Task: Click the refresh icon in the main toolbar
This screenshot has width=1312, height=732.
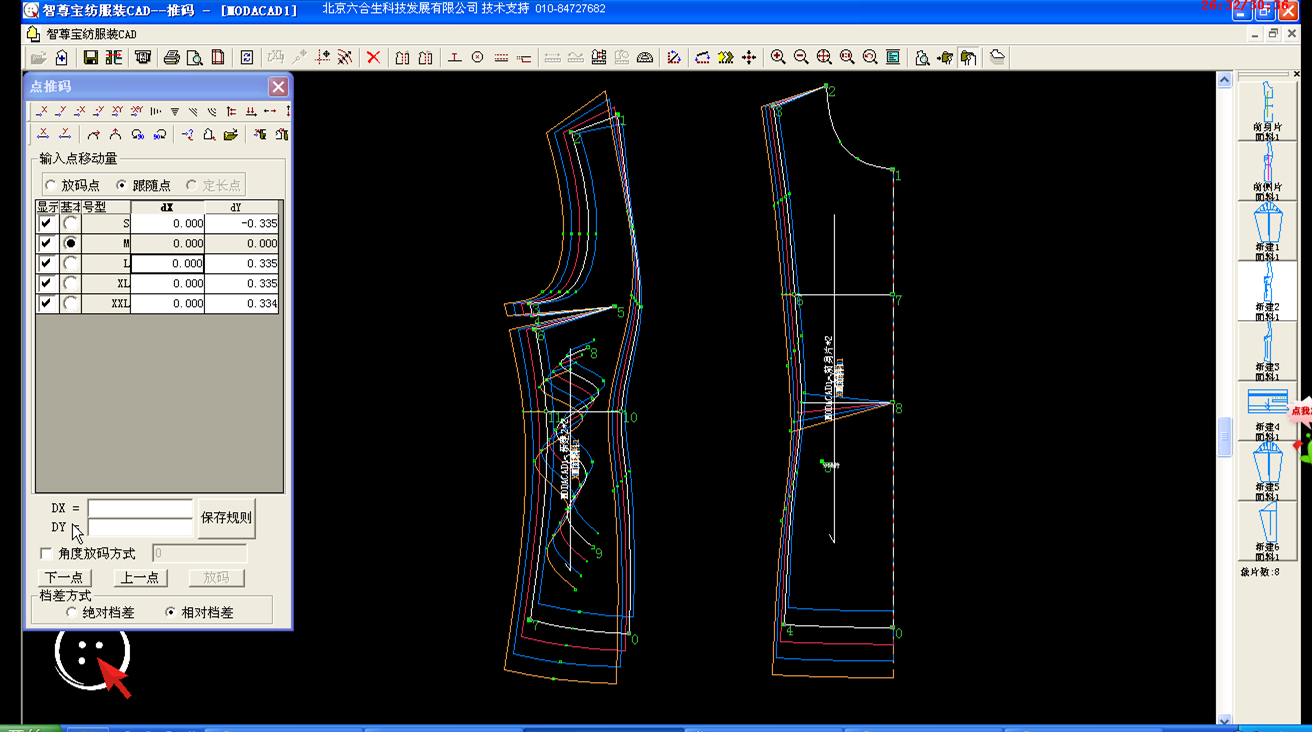Action: pos(247,58)
